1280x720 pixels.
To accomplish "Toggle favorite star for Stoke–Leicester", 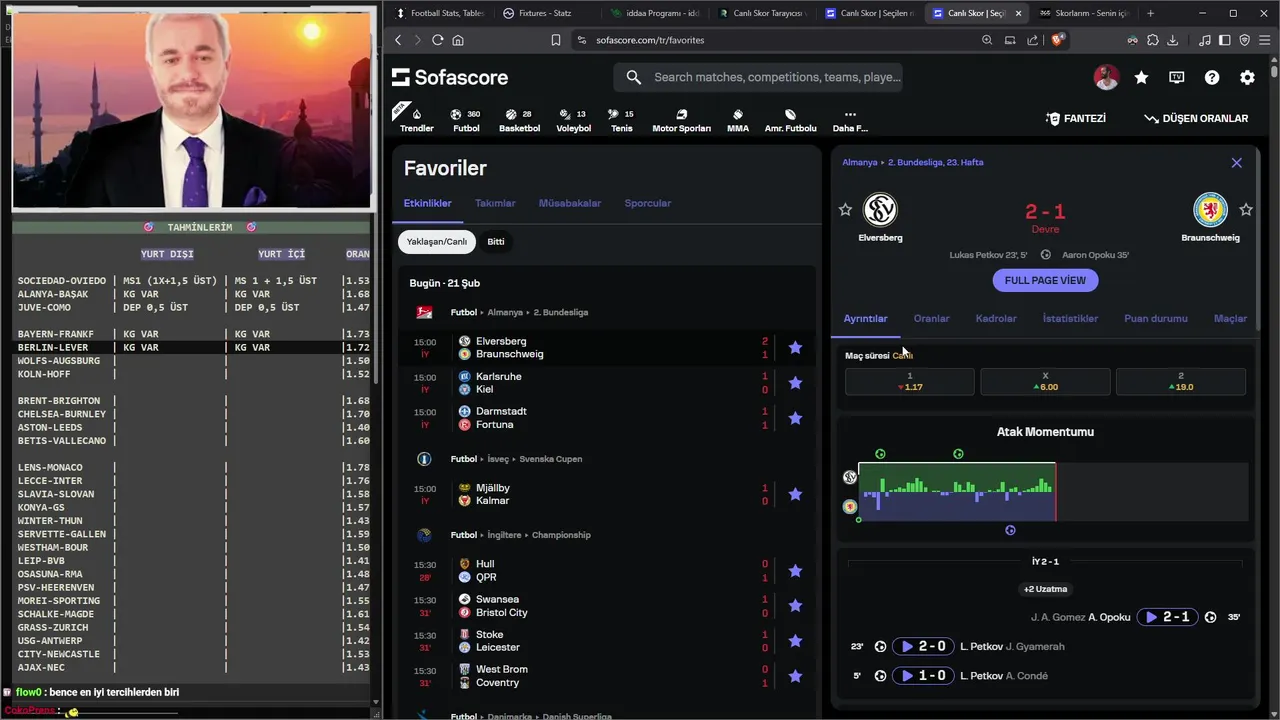I will coord(795,641).
